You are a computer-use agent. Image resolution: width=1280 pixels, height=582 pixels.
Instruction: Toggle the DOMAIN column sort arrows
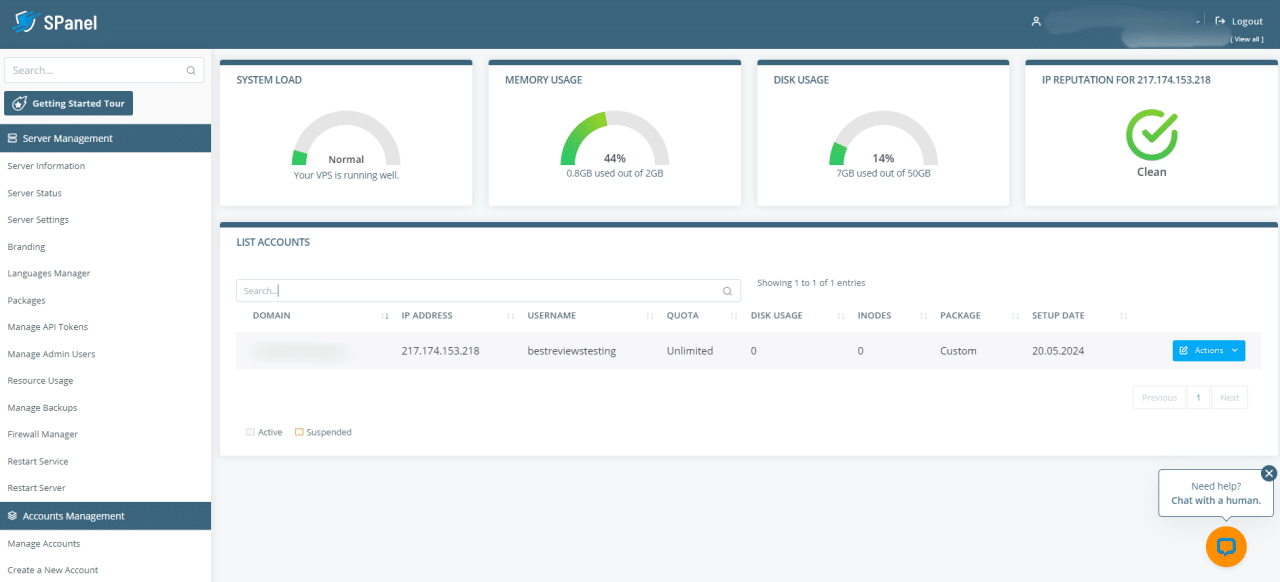(385, 315)
